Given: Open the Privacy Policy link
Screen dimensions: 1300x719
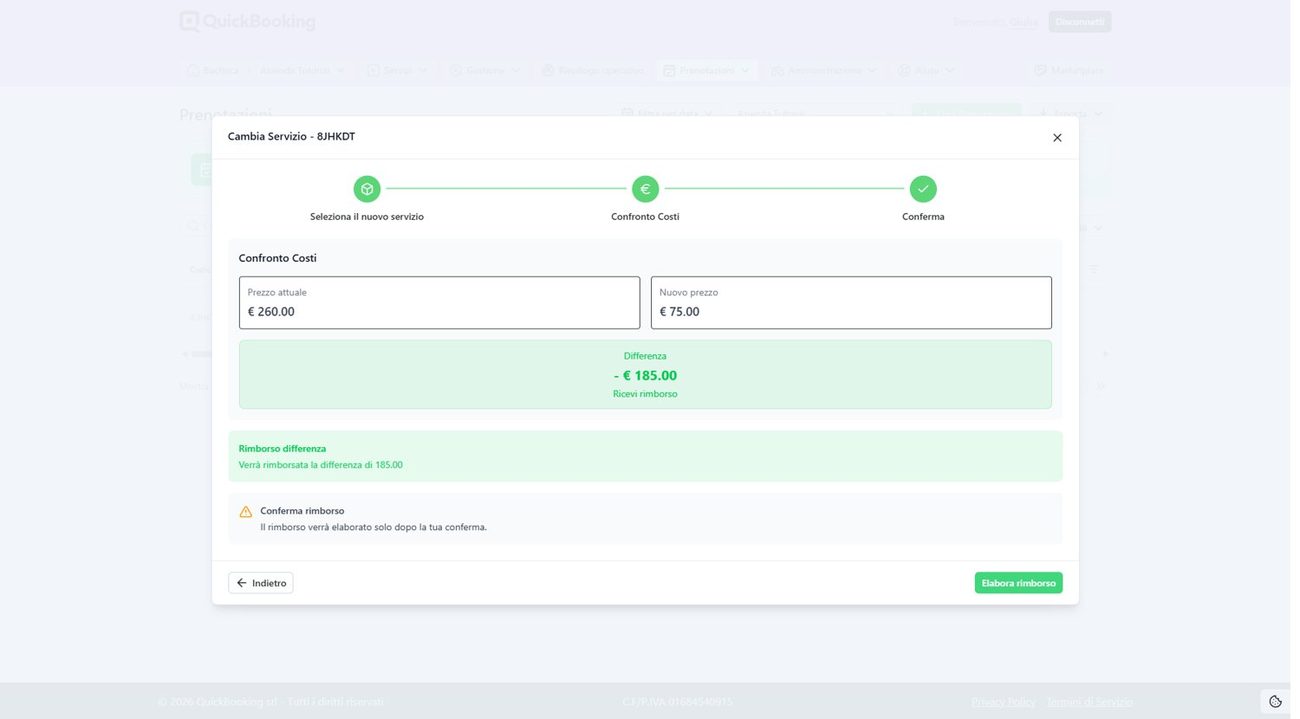Looking at the screenshot, I should click(x=1003, y=702).
